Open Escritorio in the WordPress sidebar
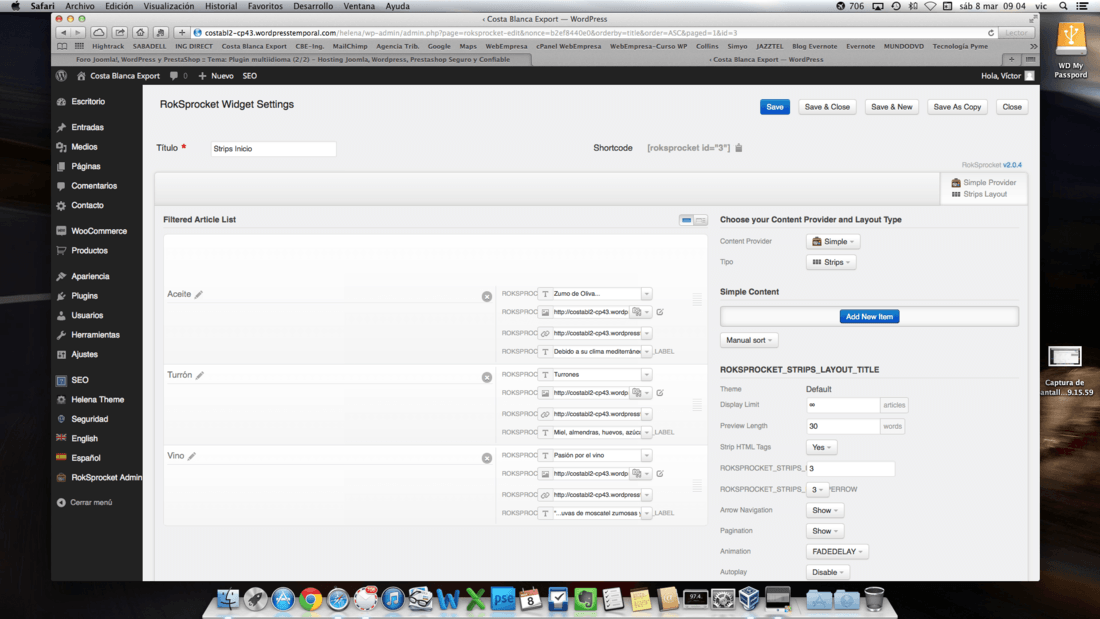Viewport: 1100px width, 619px height. [88, 102]
